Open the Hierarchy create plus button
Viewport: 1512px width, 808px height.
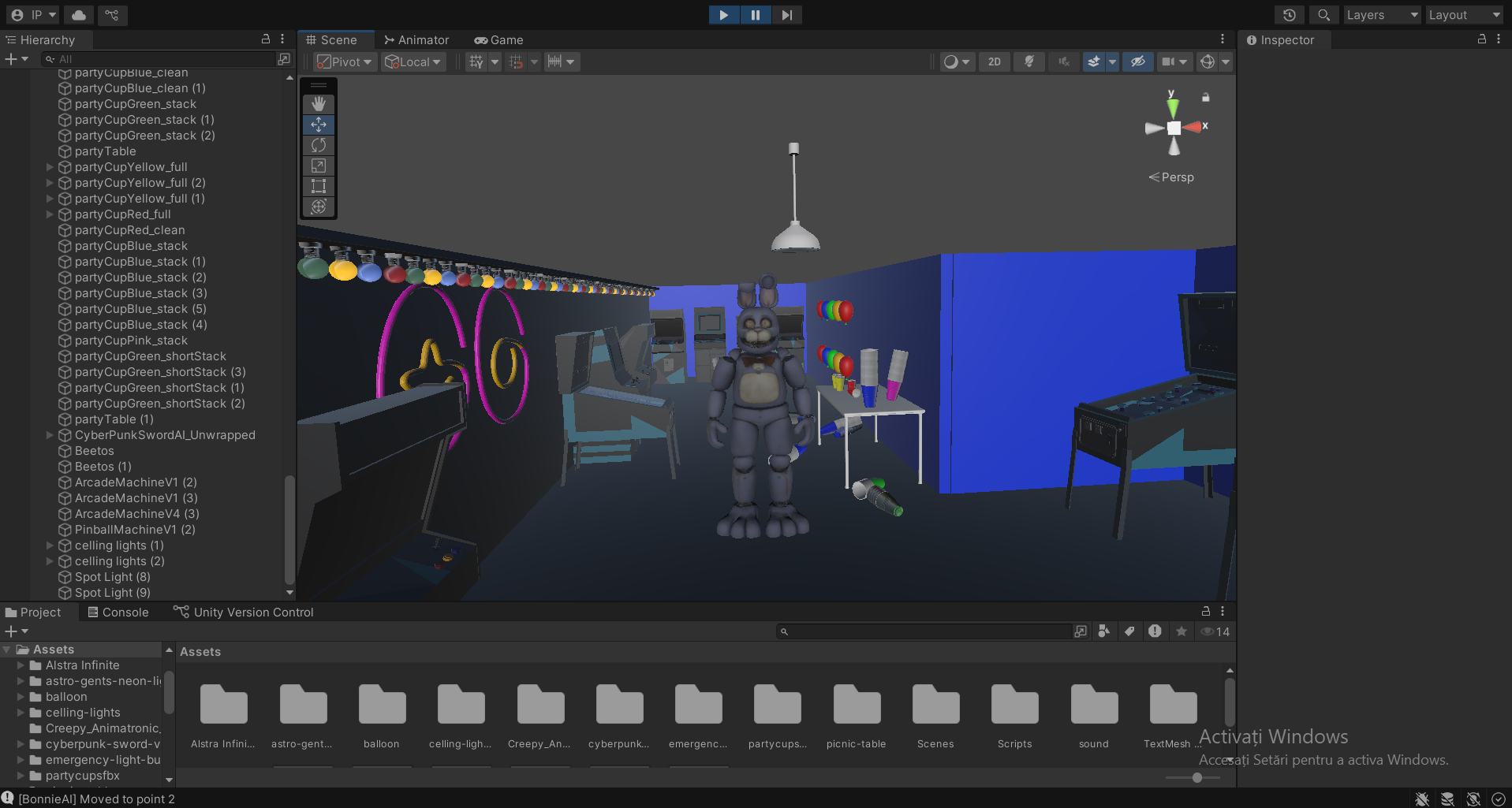click(x=17, y=59)
